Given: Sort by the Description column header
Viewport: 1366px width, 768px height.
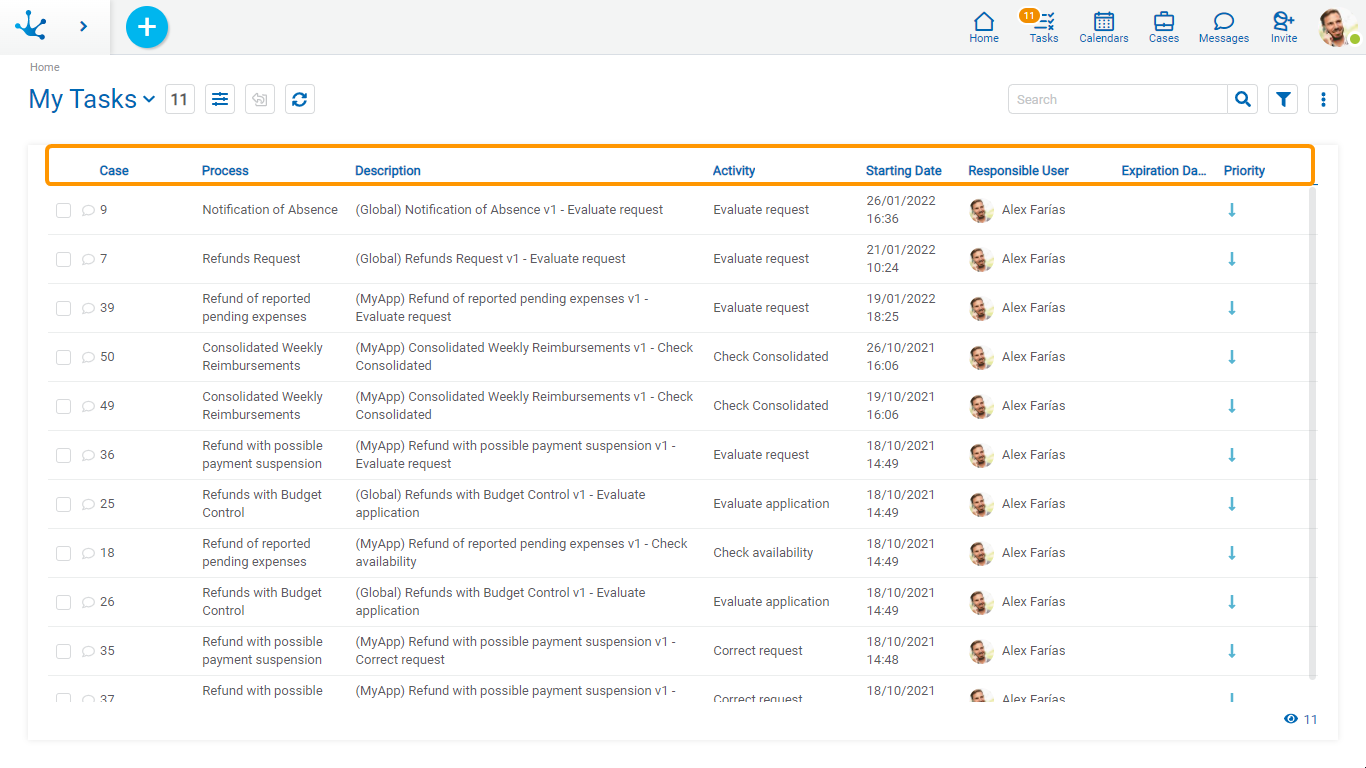Looking at the screenshot, I should pos(388,171).
